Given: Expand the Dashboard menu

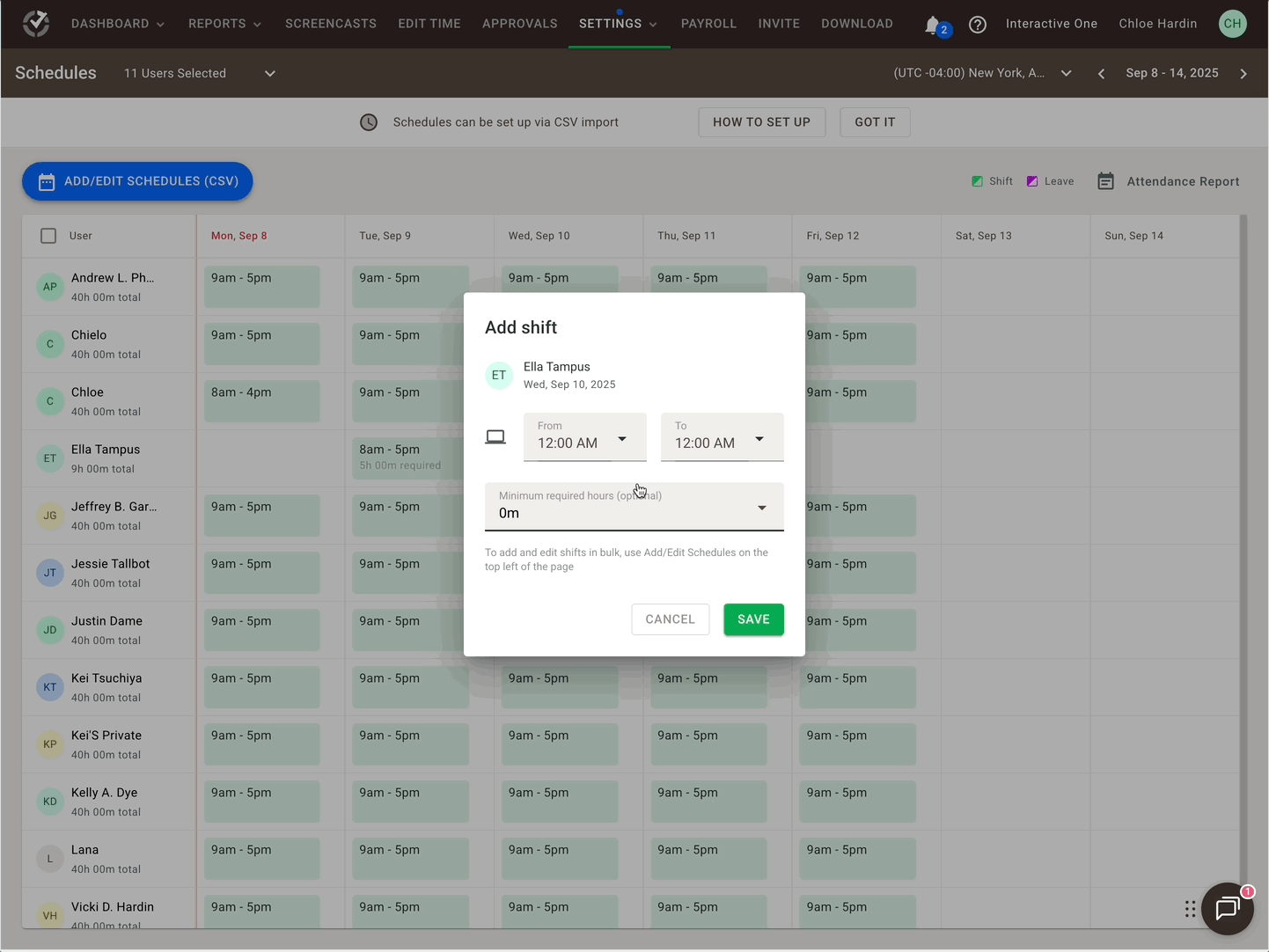Looking at the screenshot, I should click(x=118, y=24).
